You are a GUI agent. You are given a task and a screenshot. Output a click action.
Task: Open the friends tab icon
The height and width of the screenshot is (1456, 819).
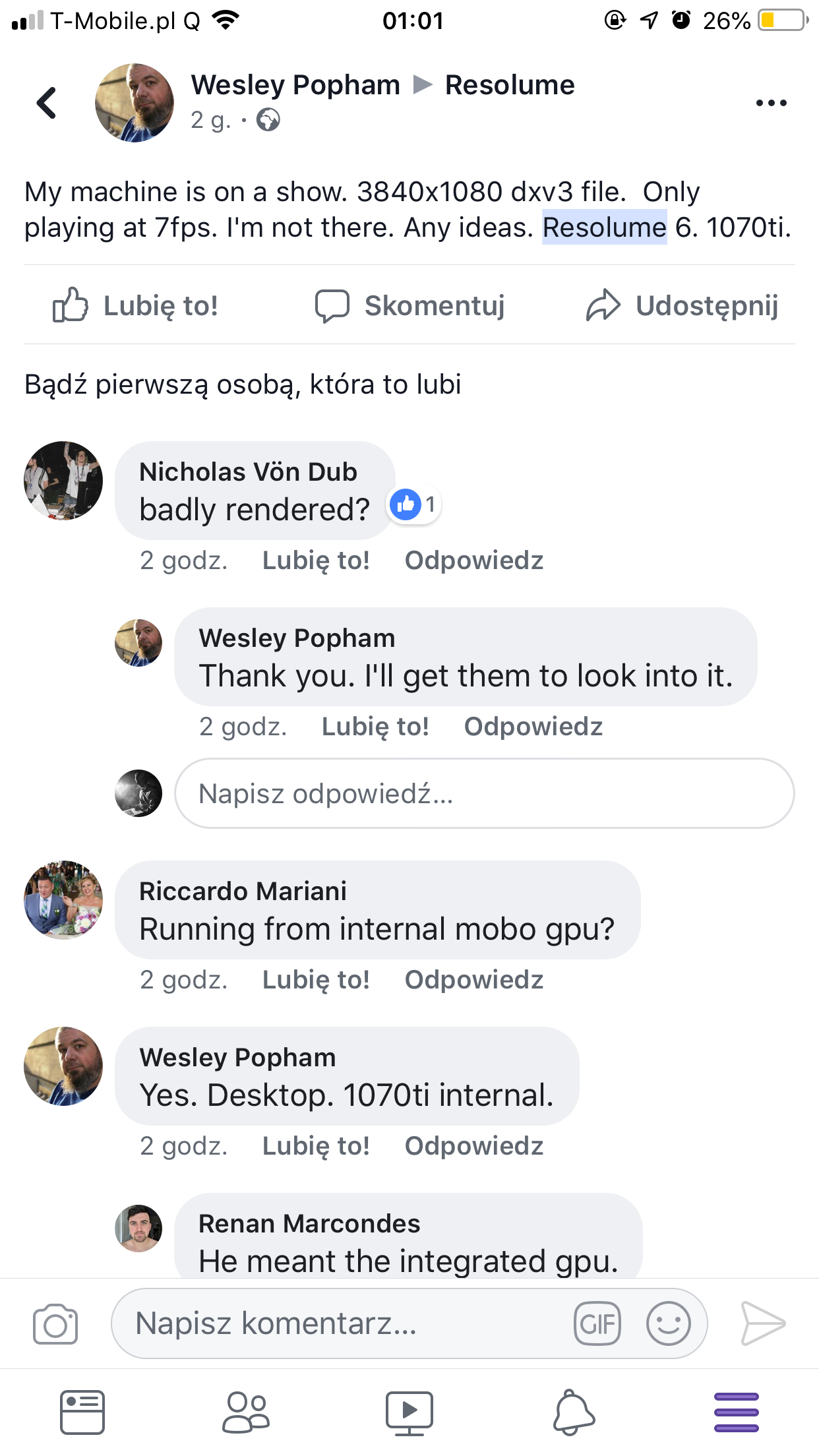pyautogui.click(x=245, y=1412)
